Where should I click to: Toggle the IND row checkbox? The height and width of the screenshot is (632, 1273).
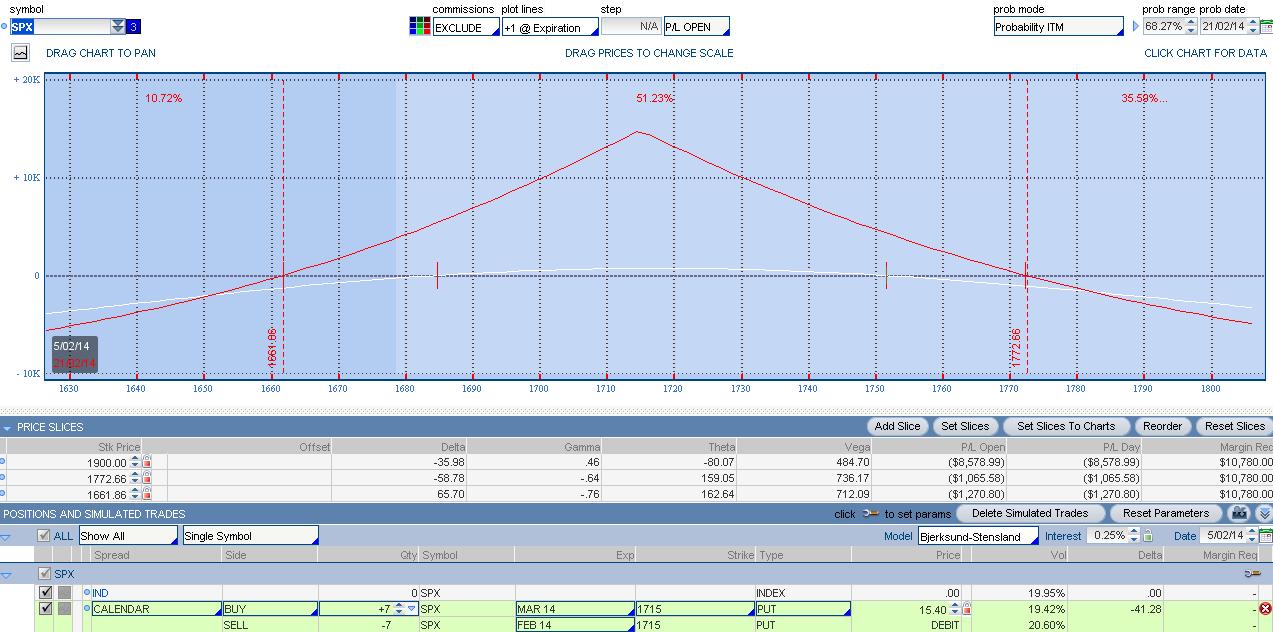(x=45, y=593)
